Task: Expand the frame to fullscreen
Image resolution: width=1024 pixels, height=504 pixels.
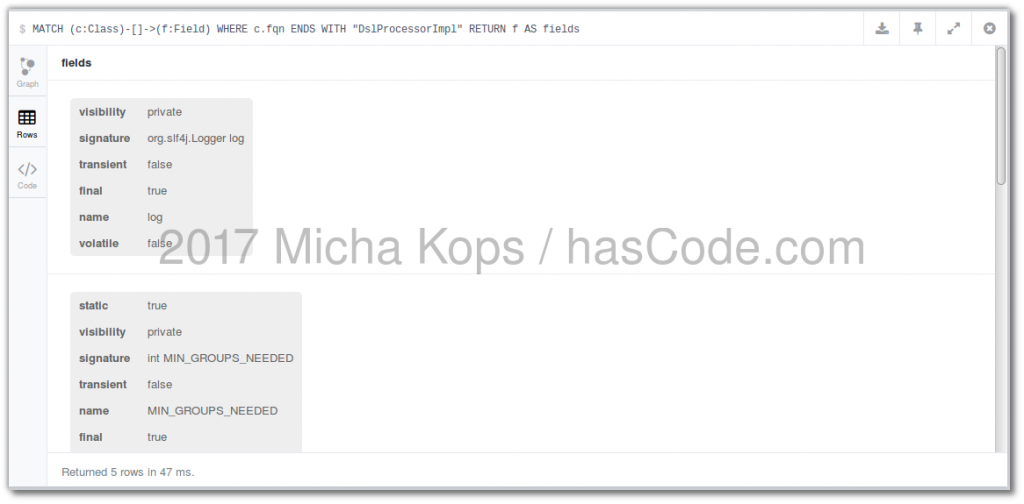Action: [x=954, y=29]
